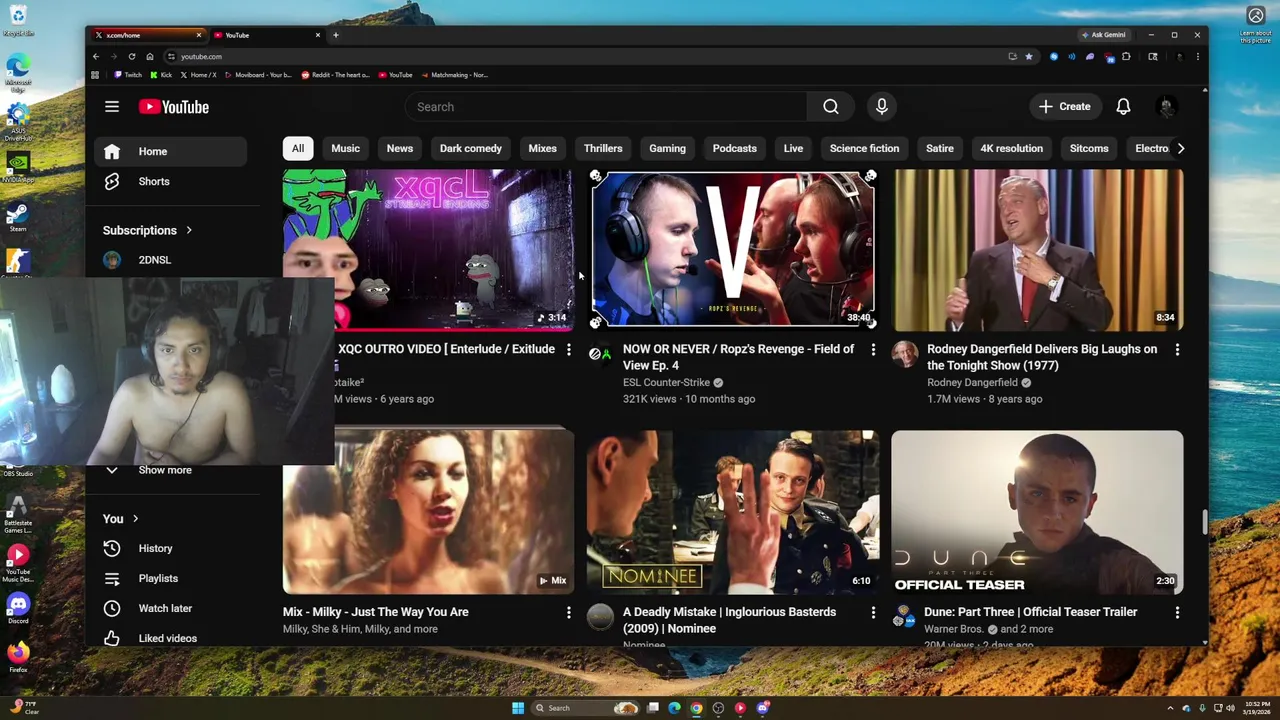Reload the page in Chrome
This screenshot has width=1280, height=720.
point(131,56)
